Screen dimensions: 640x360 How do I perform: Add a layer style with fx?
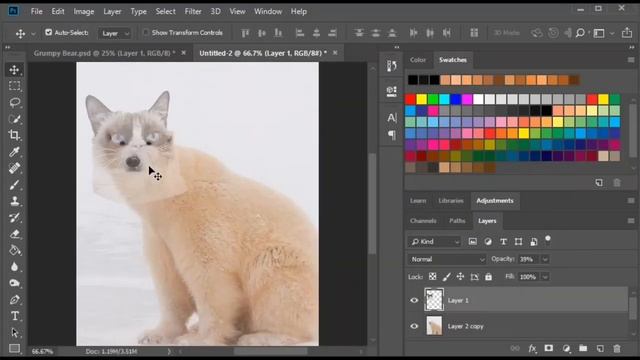pyautogui.click(x=532, y=348)
